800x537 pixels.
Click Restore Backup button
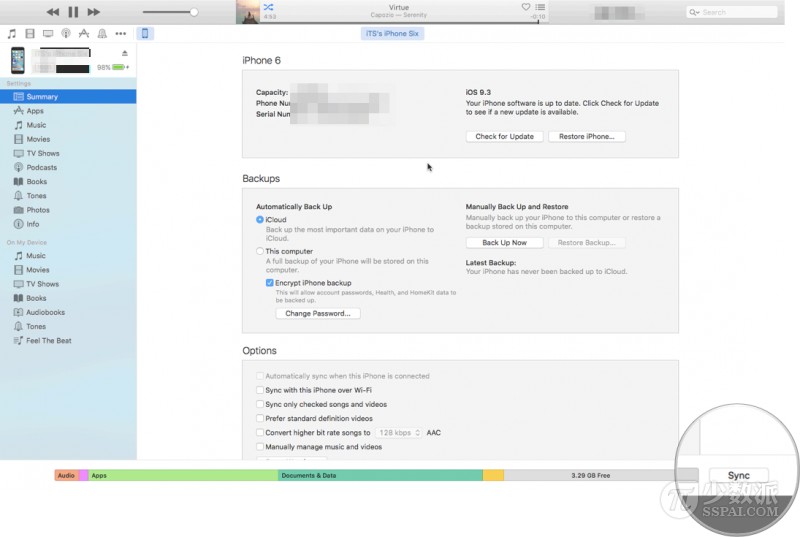587,243
